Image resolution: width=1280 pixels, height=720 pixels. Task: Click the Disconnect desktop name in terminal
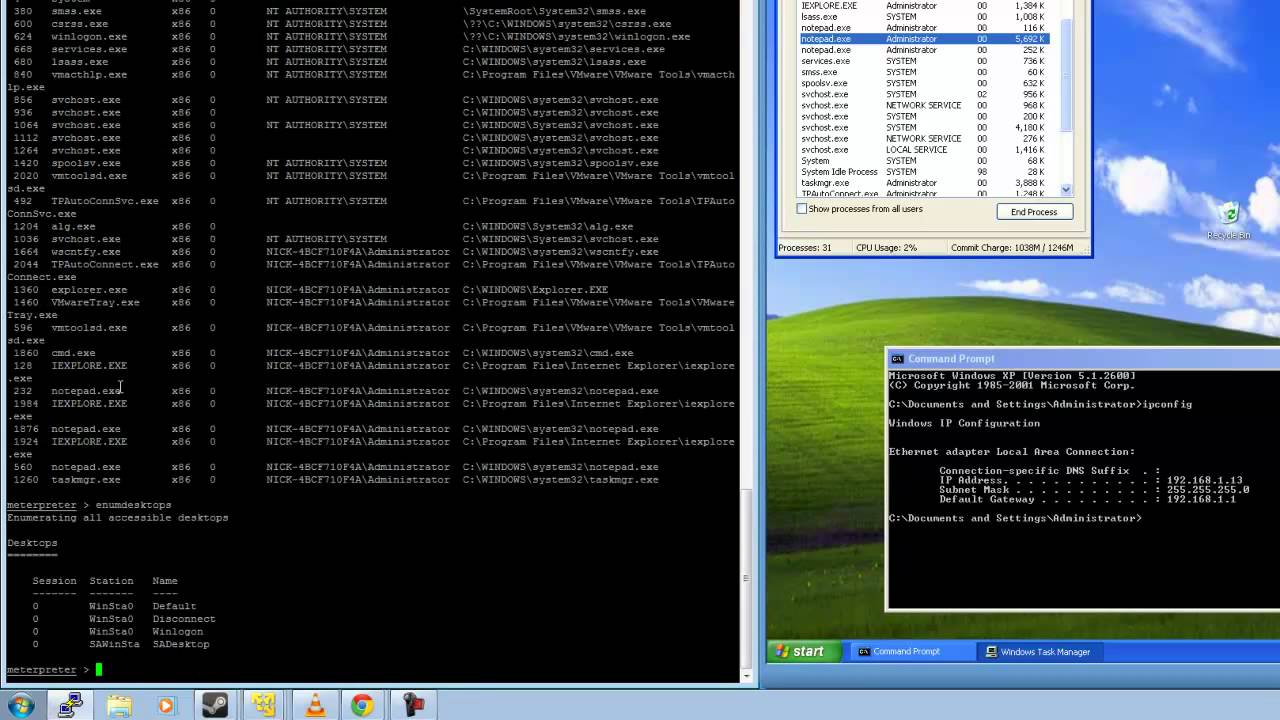[184, 619]
